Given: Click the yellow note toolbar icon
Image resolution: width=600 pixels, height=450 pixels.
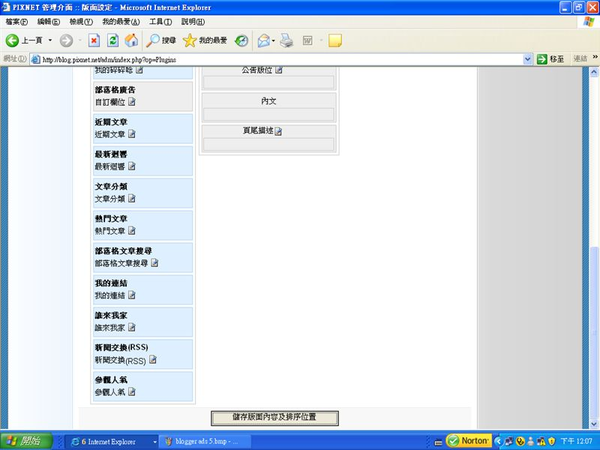Looking at the screenshot, I should 335,40.
